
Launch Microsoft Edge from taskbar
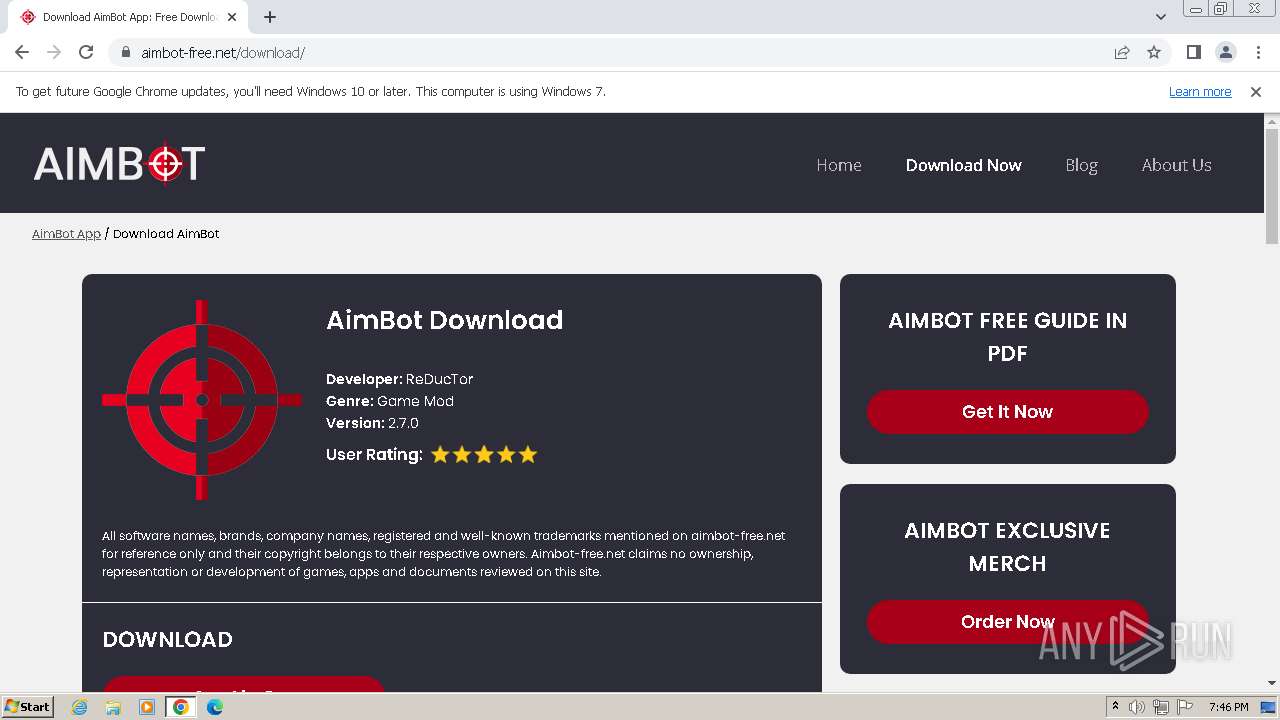215,707
